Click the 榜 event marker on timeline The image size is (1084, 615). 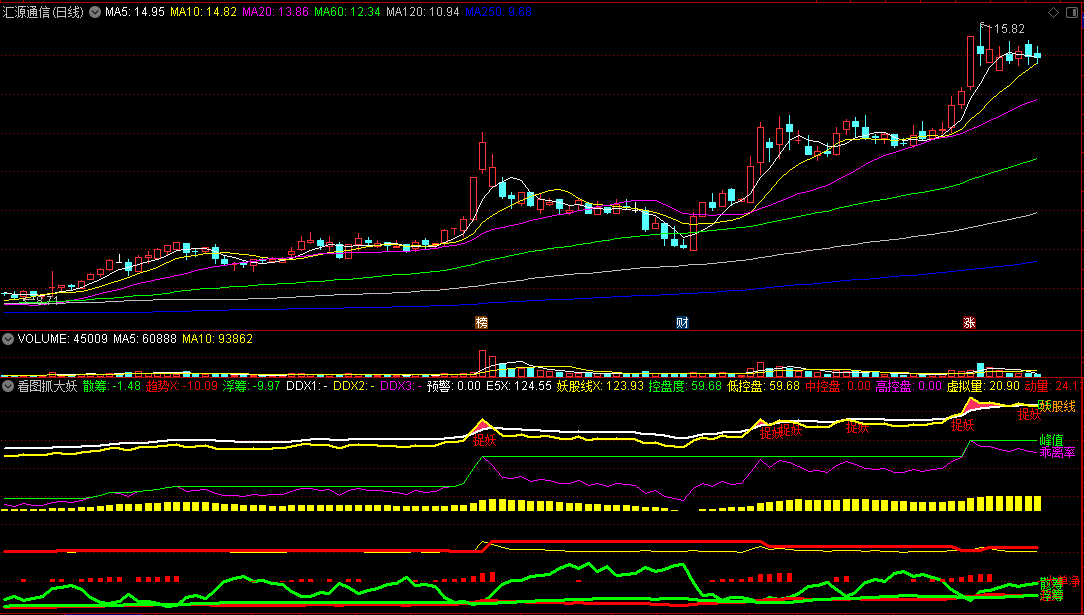pos(482,323)
